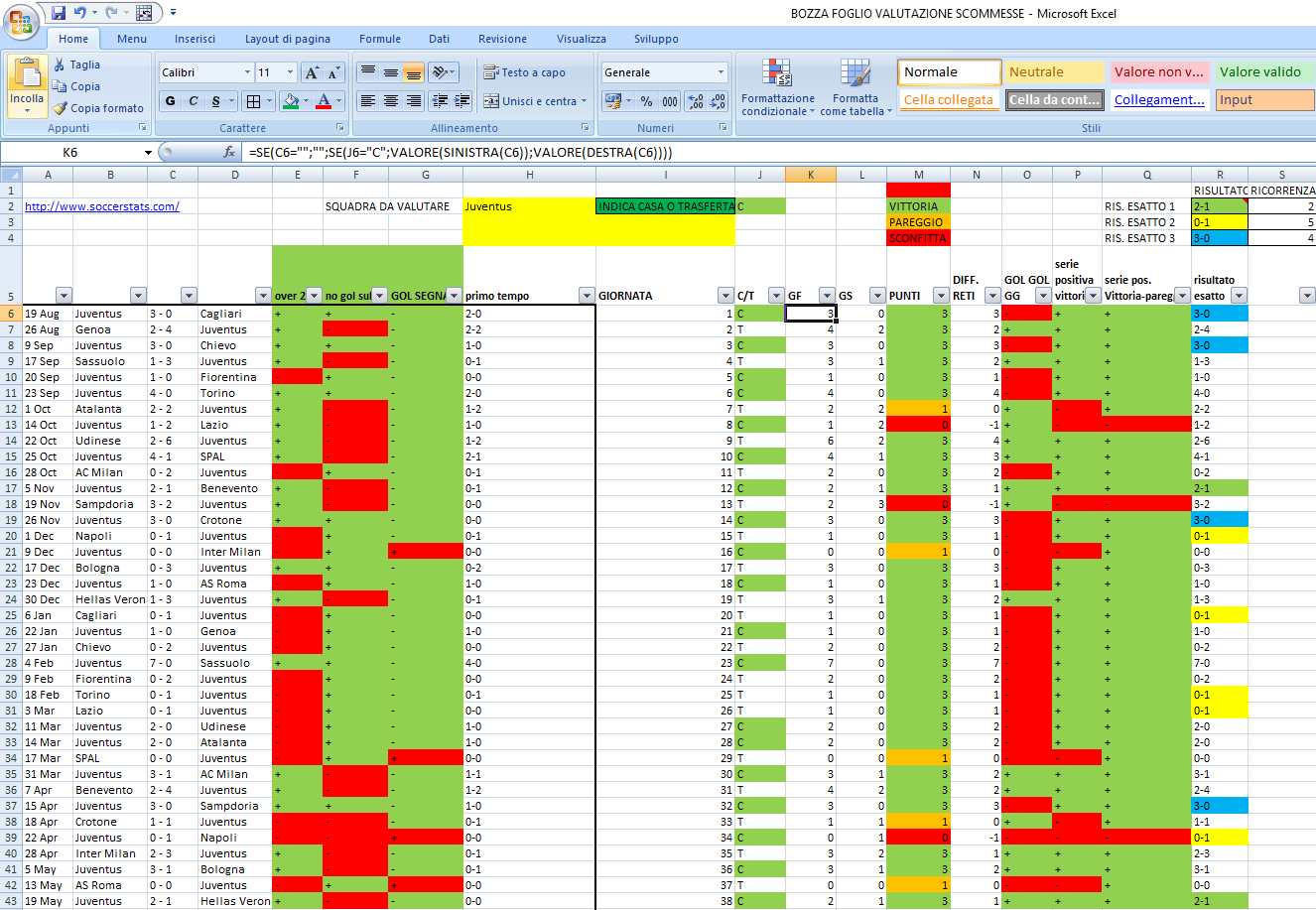The height and width of the screenshot is (910, 1316).
Task: Apply cell borders icon
Action: click(x=254, y=101)
